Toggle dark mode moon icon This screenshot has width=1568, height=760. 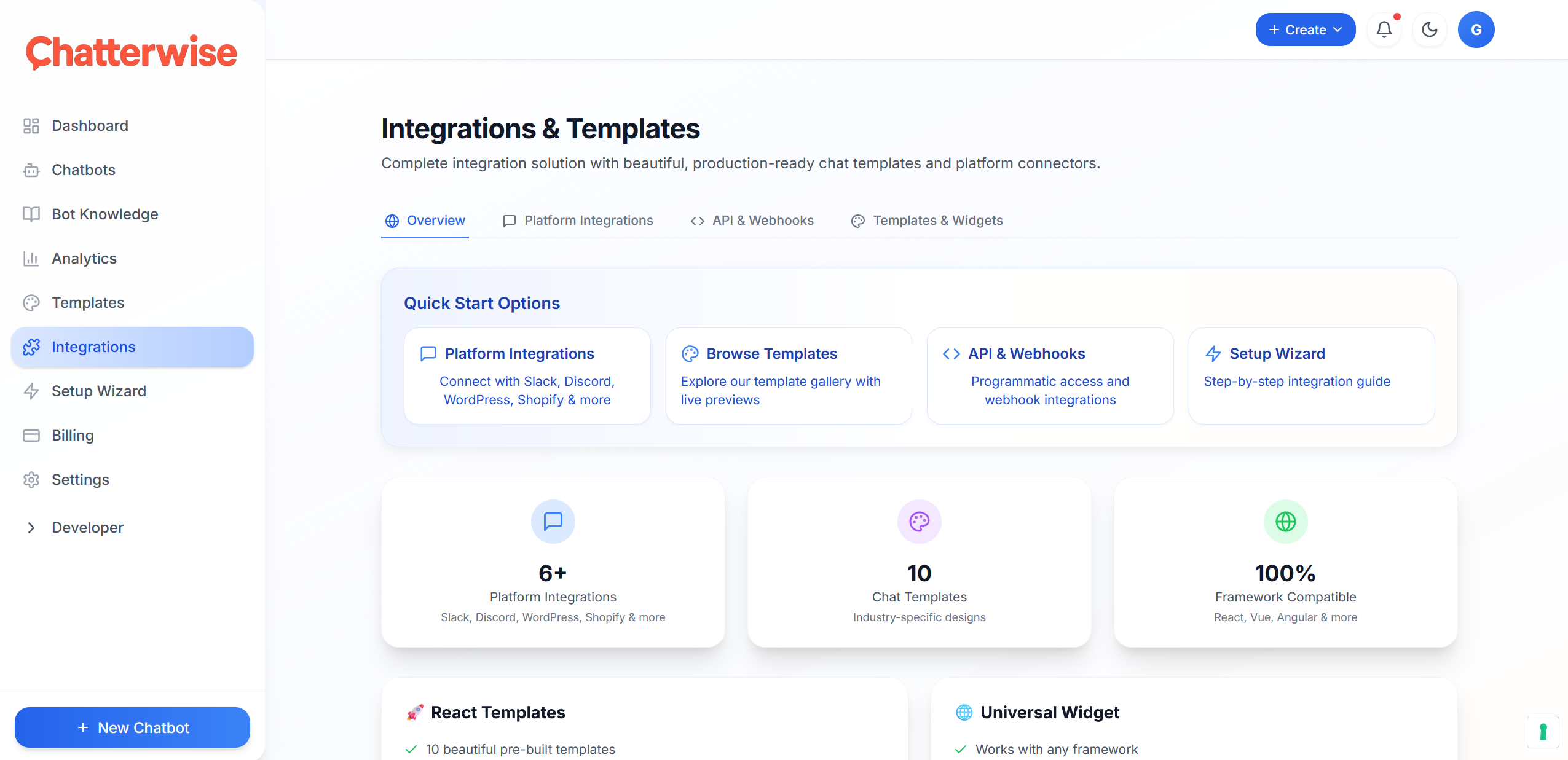(x=1429, y=29)
